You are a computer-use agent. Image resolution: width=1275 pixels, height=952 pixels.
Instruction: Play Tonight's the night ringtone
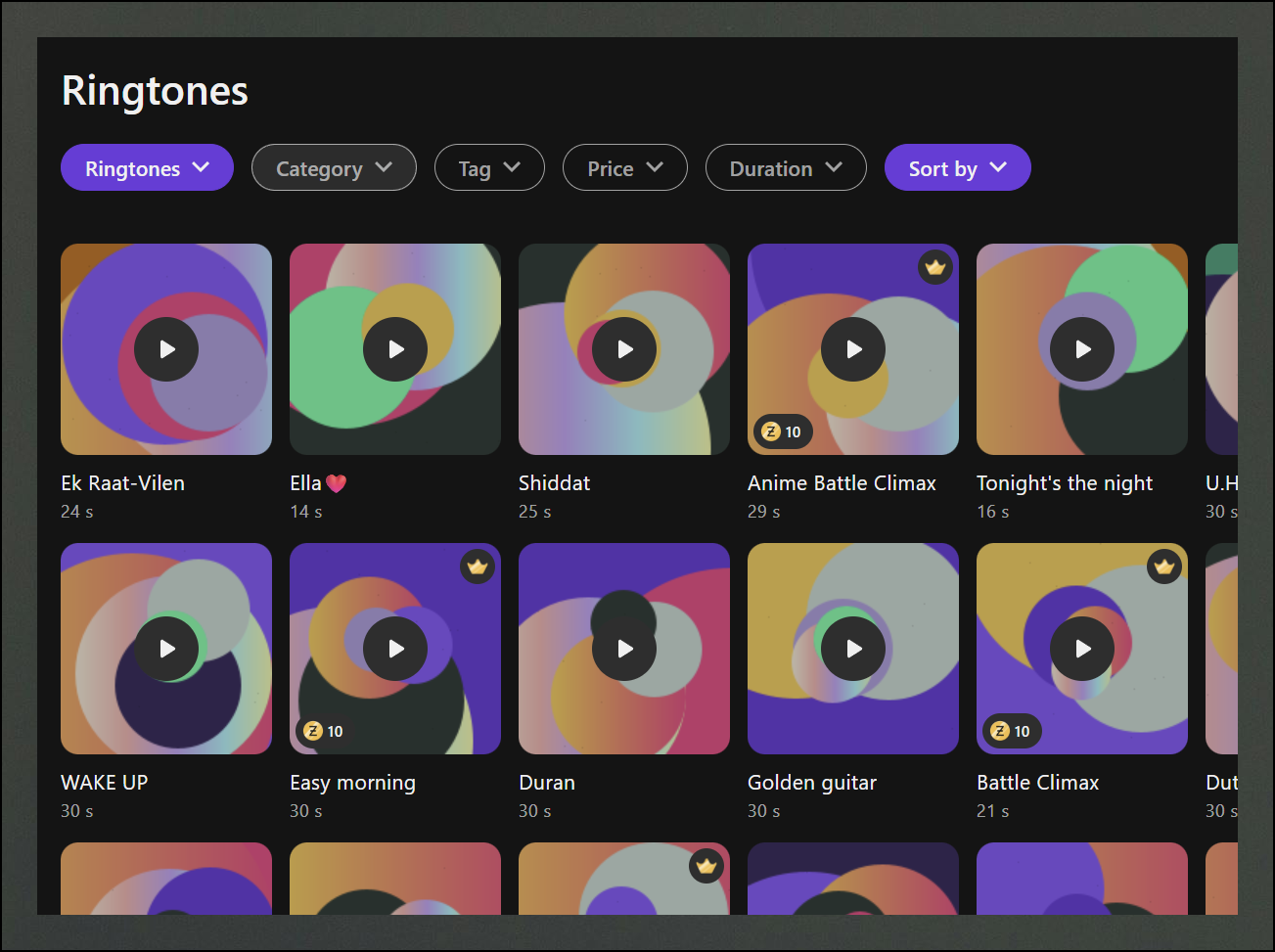[1082, 349]
